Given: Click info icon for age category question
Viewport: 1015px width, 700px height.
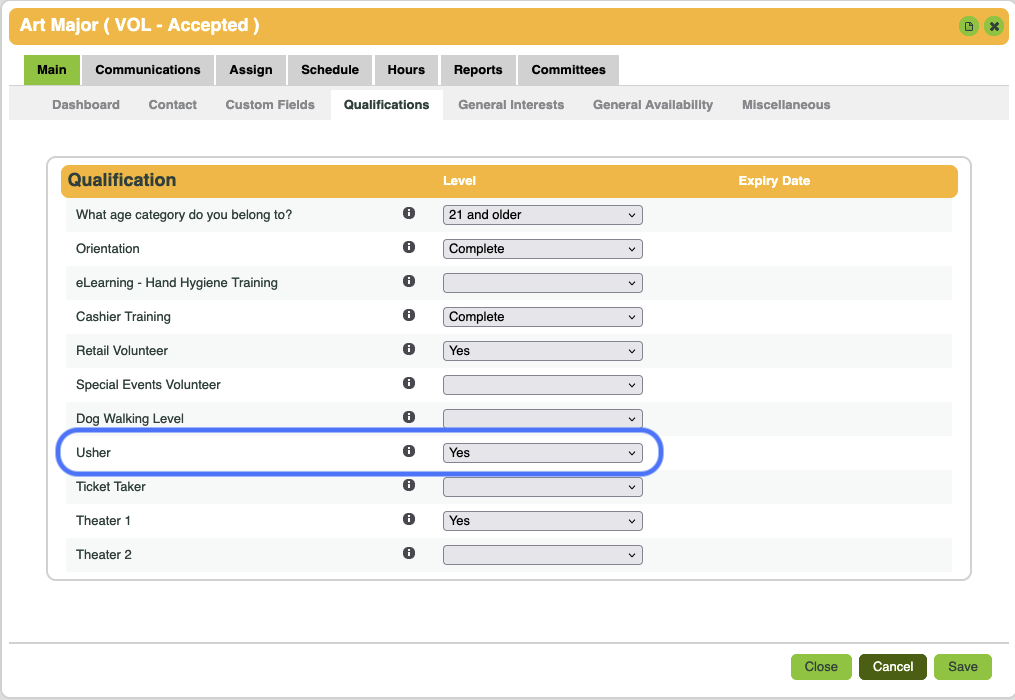Looking at the screenshot, I should pyautogui.click(x=408, y=213).
